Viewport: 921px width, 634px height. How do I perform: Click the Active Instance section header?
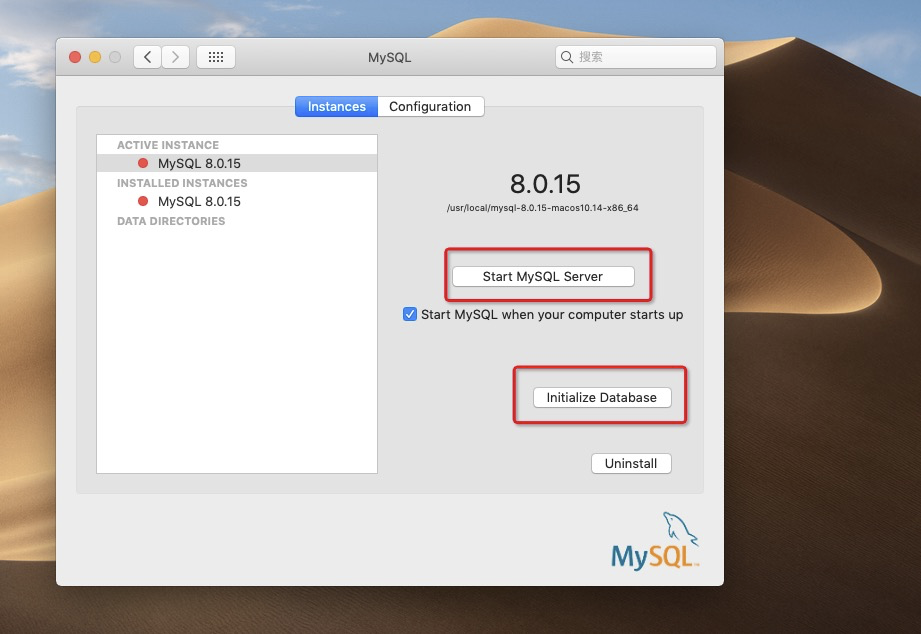(x=168, y=145)
